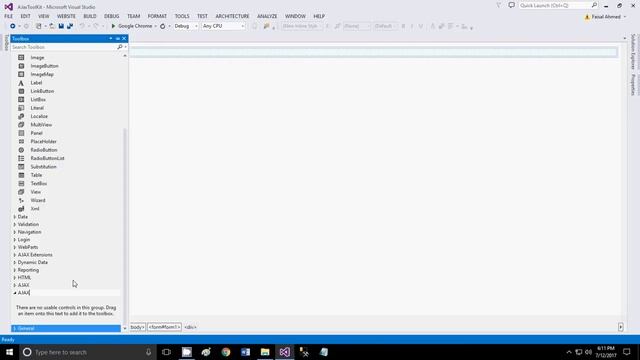Viewport: 640px width, 360px height.
Task: Expand the WebParts toolbox group
Action: pos(15,247)
